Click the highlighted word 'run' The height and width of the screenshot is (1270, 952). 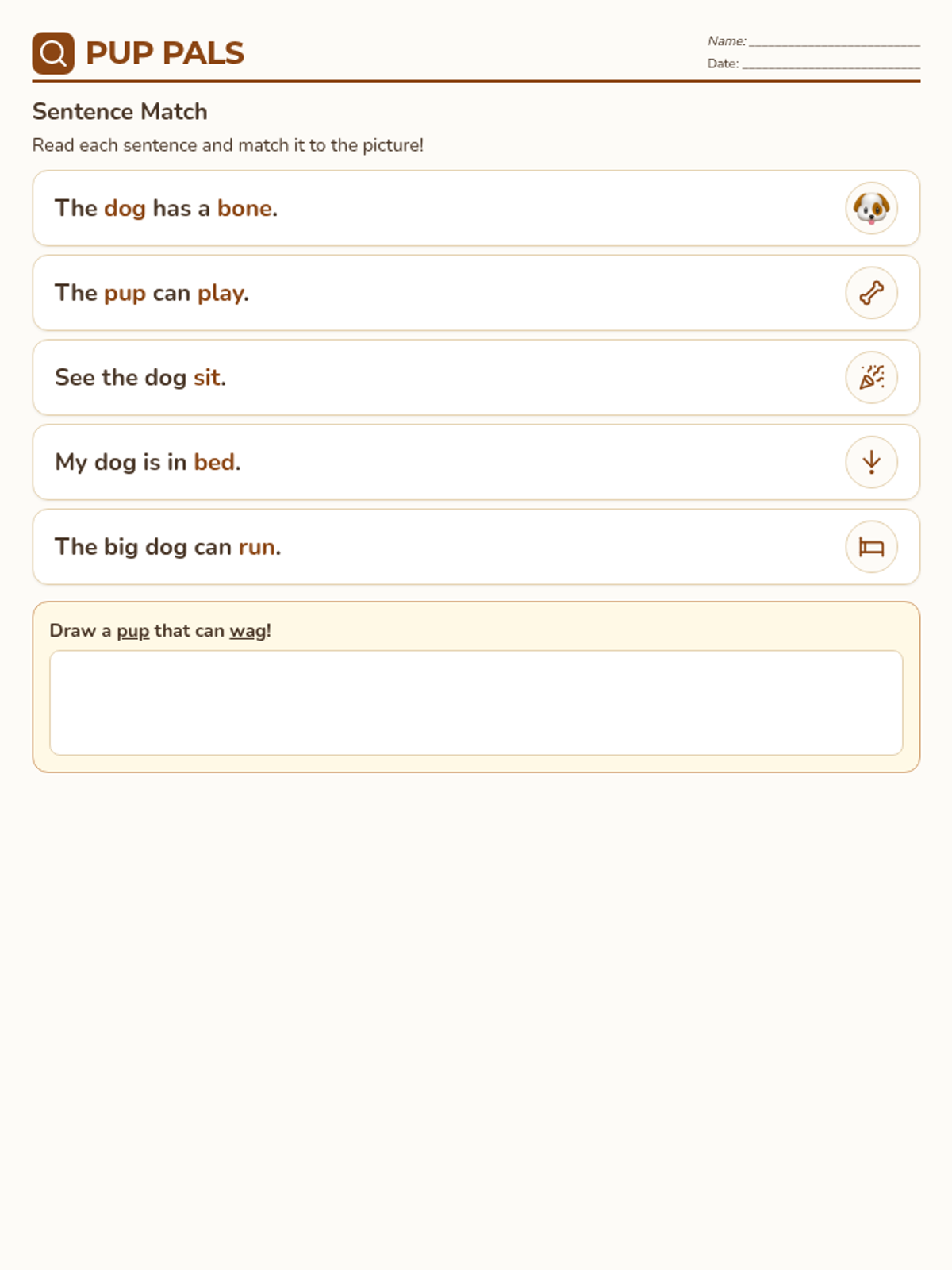pos(257,547)
